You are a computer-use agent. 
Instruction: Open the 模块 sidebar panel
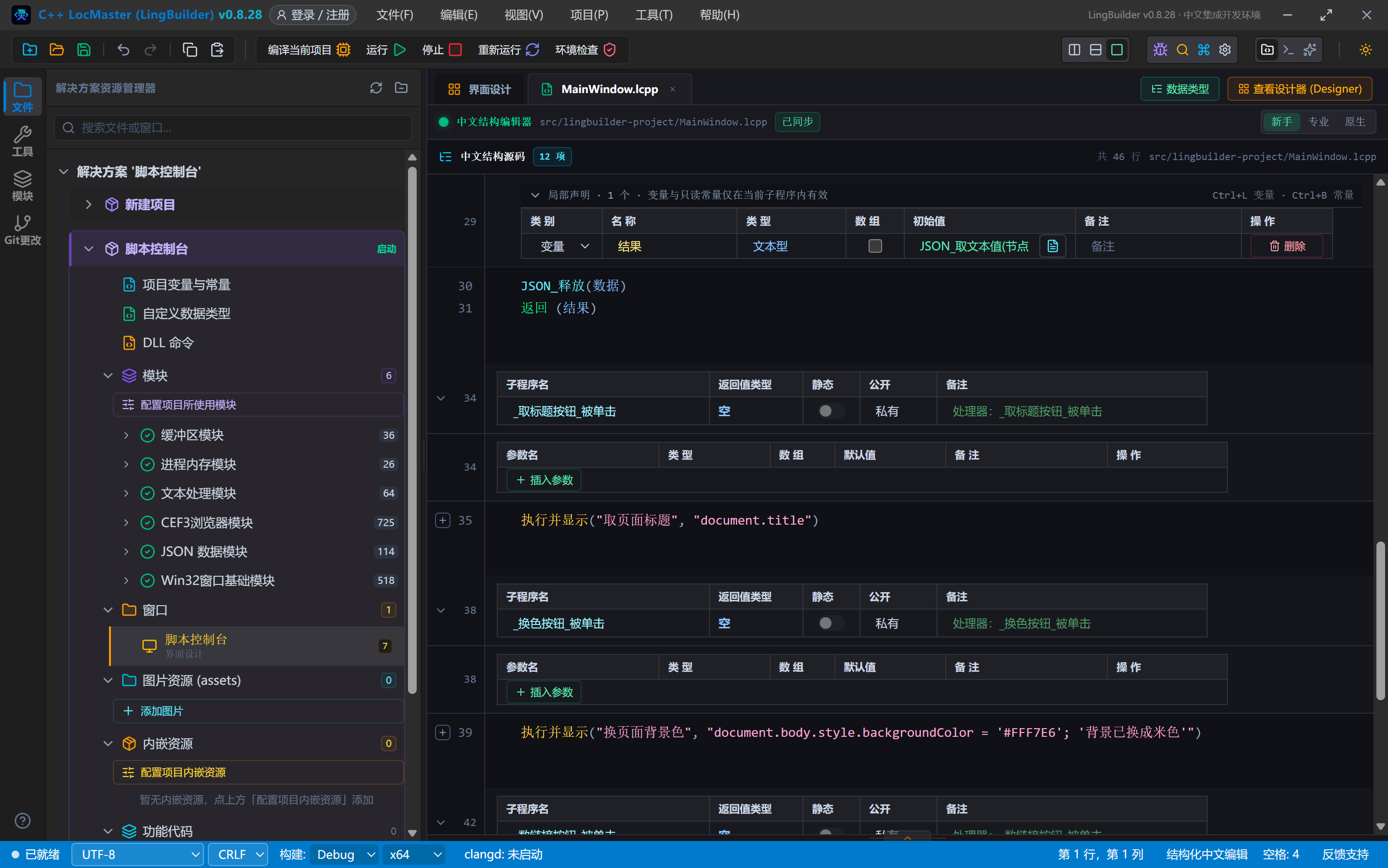[x=22, y=186]
